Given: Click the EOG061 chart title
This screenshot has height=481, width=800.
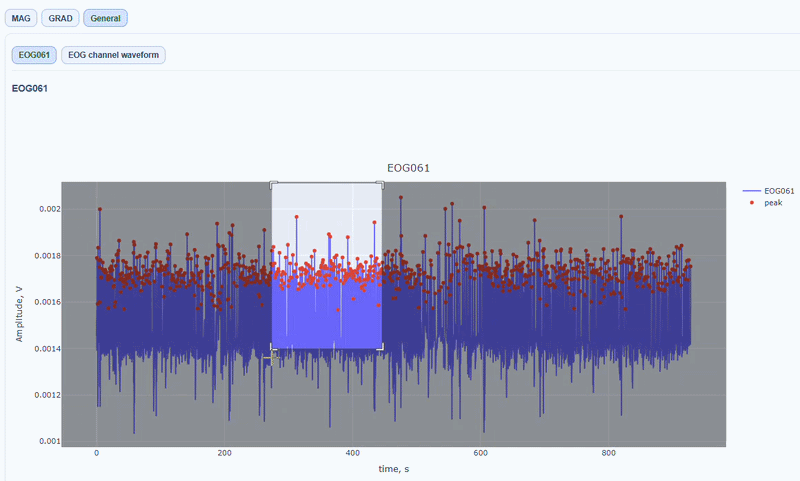Looking at the screenshot, I should tap(408, 168).
